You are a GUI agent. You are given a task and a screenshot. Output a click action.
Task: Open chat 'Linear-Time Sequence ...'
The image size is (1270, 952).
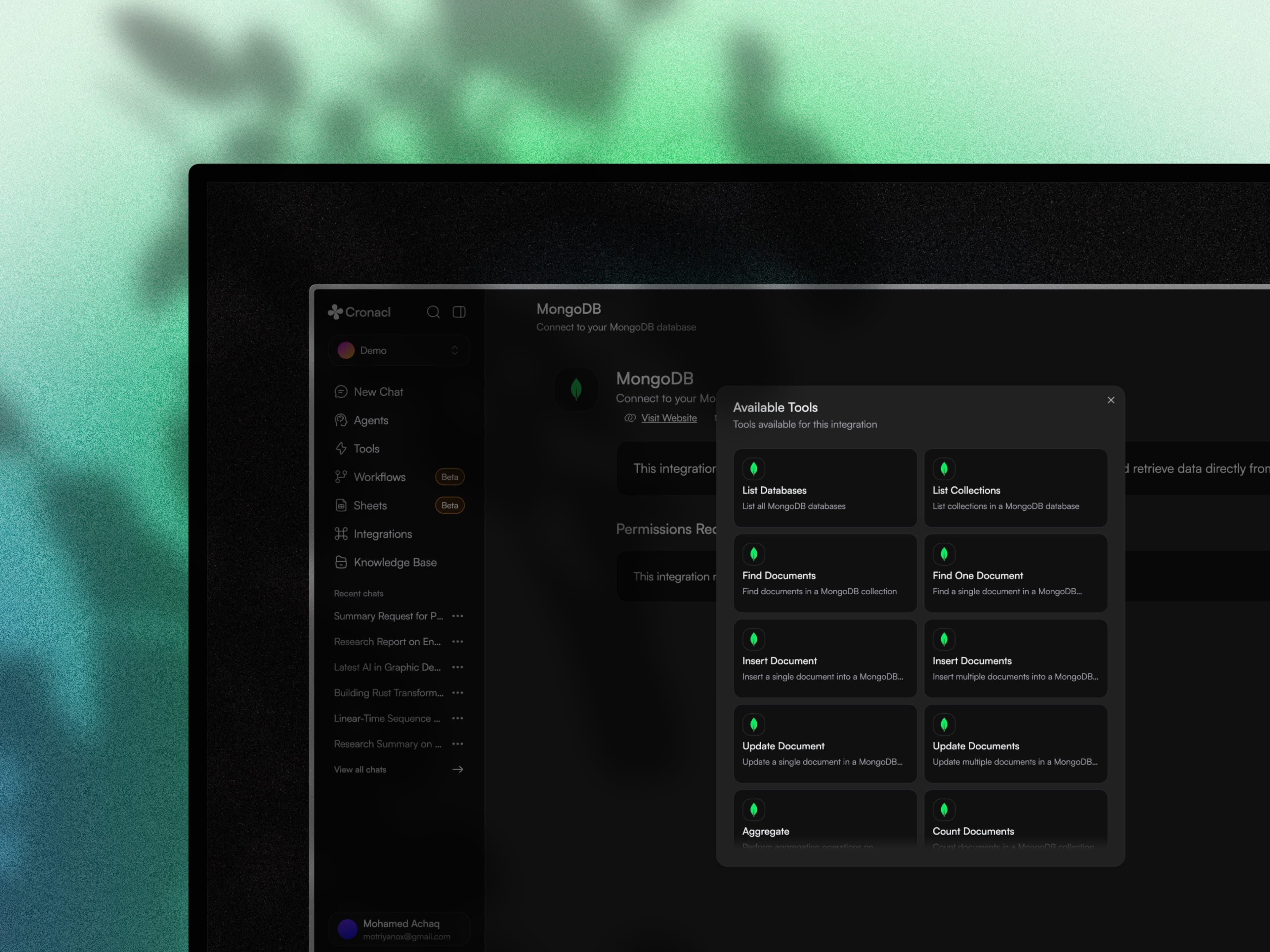(388, 718)
